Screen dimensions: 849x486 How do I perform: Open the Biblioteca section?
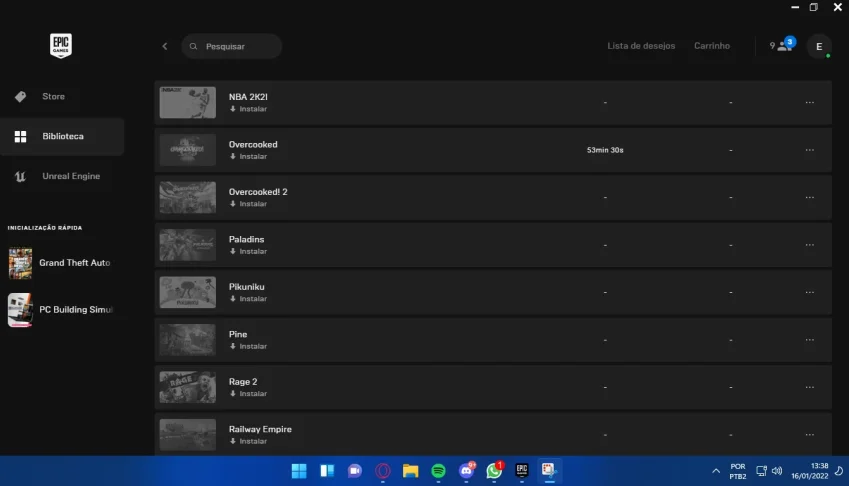(62, 136)
